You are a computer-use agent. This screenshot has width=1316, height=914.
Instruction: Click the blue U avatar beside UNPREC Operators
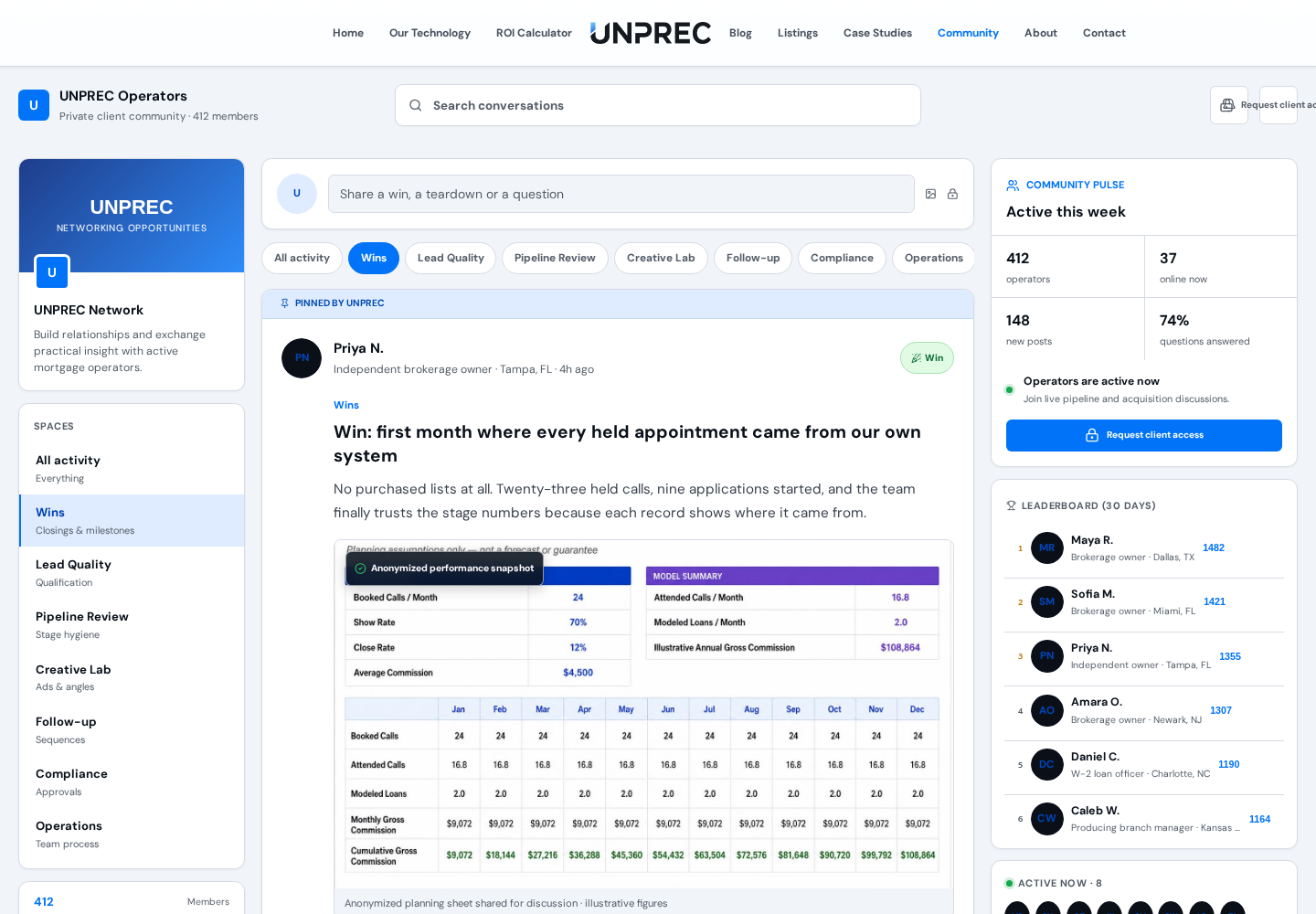coord(34,105)
